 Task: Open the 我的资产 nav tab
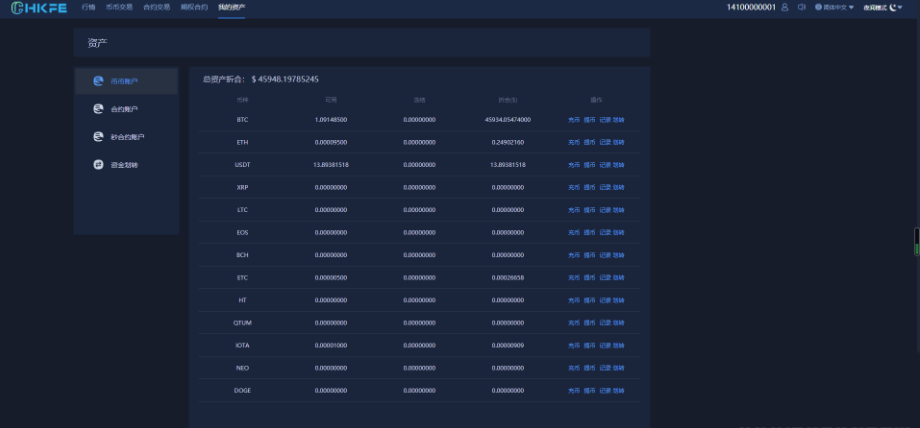(x=232, y=7)
